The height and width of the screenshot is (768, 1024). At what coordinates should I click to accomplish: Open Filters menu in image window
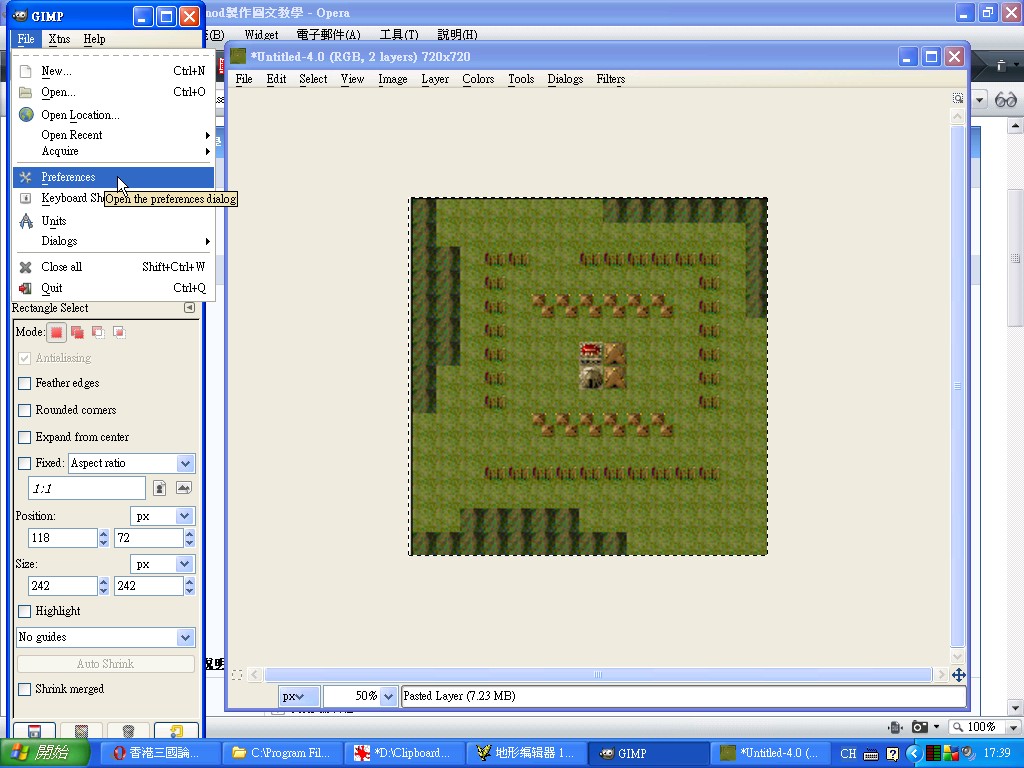click(x=611, y=79)
